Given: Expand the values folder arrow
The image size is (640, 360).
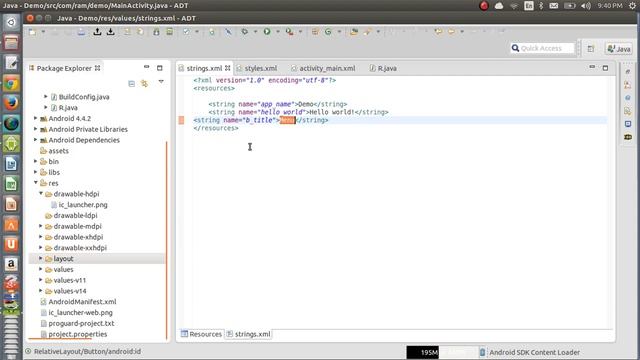Looking at the screenshot, I should click(x=41, y=269).
